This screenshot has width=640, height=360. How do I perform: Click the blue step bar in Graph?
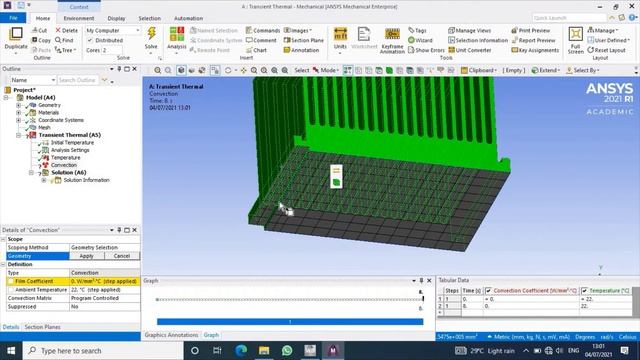coord(290,322)
